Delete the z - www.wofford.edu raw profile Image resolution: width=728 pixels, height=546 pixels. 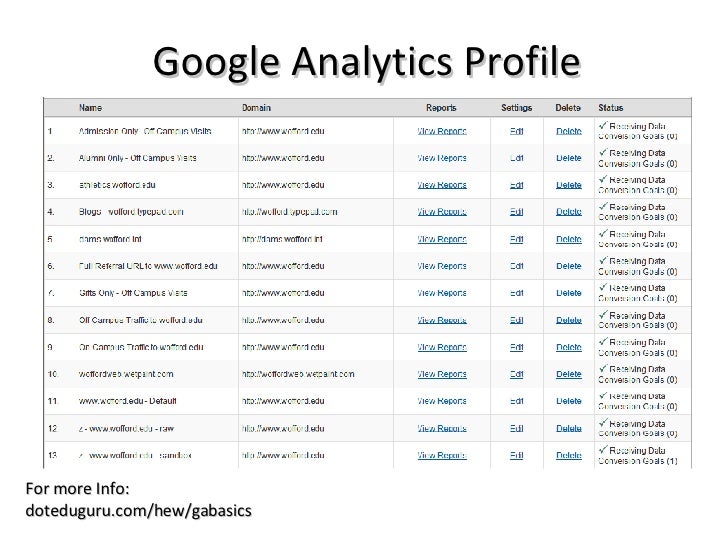click(569, 428)
